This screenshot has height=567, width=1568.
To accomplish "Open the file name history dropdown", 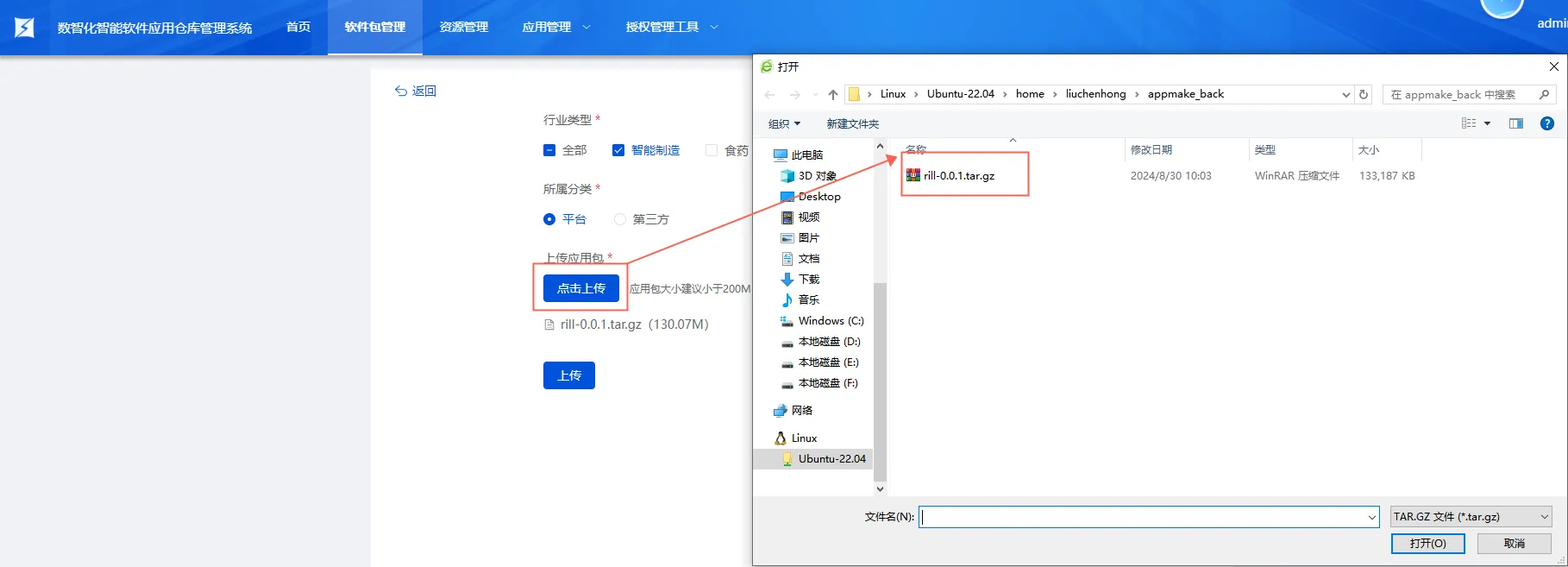I will 1371,517.
